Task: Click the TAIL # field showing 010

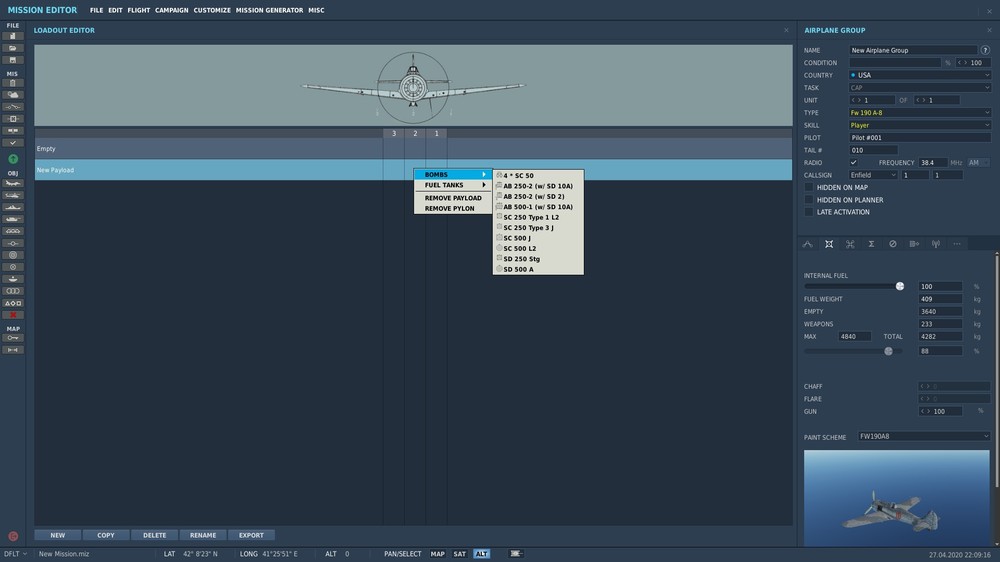Action: pyautogui.click(x=873, y=150)
